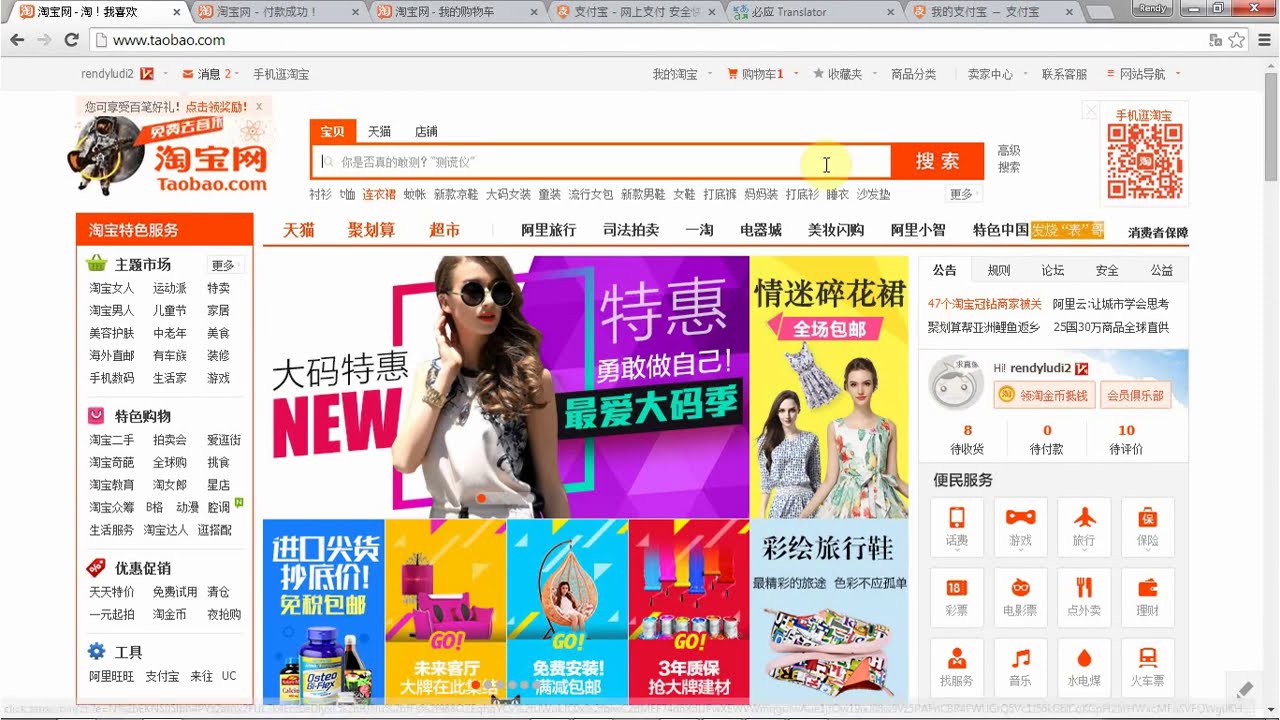Switch to the 安全 notice tab
Image resolution: width=1280 pixels, height=720 pixels.
(x=1107, y=270)
